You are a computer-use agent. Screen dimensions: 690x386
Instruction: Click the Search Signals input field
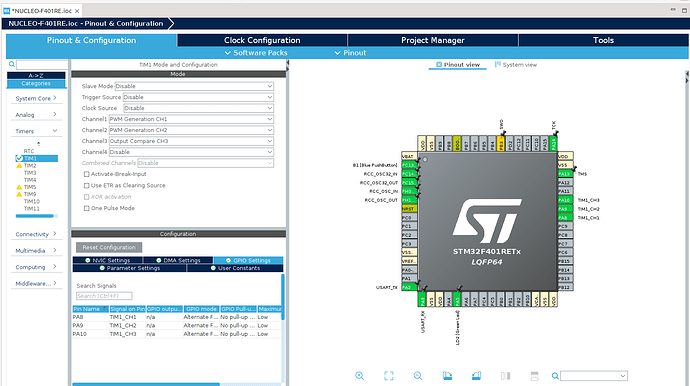click(104, 296)
